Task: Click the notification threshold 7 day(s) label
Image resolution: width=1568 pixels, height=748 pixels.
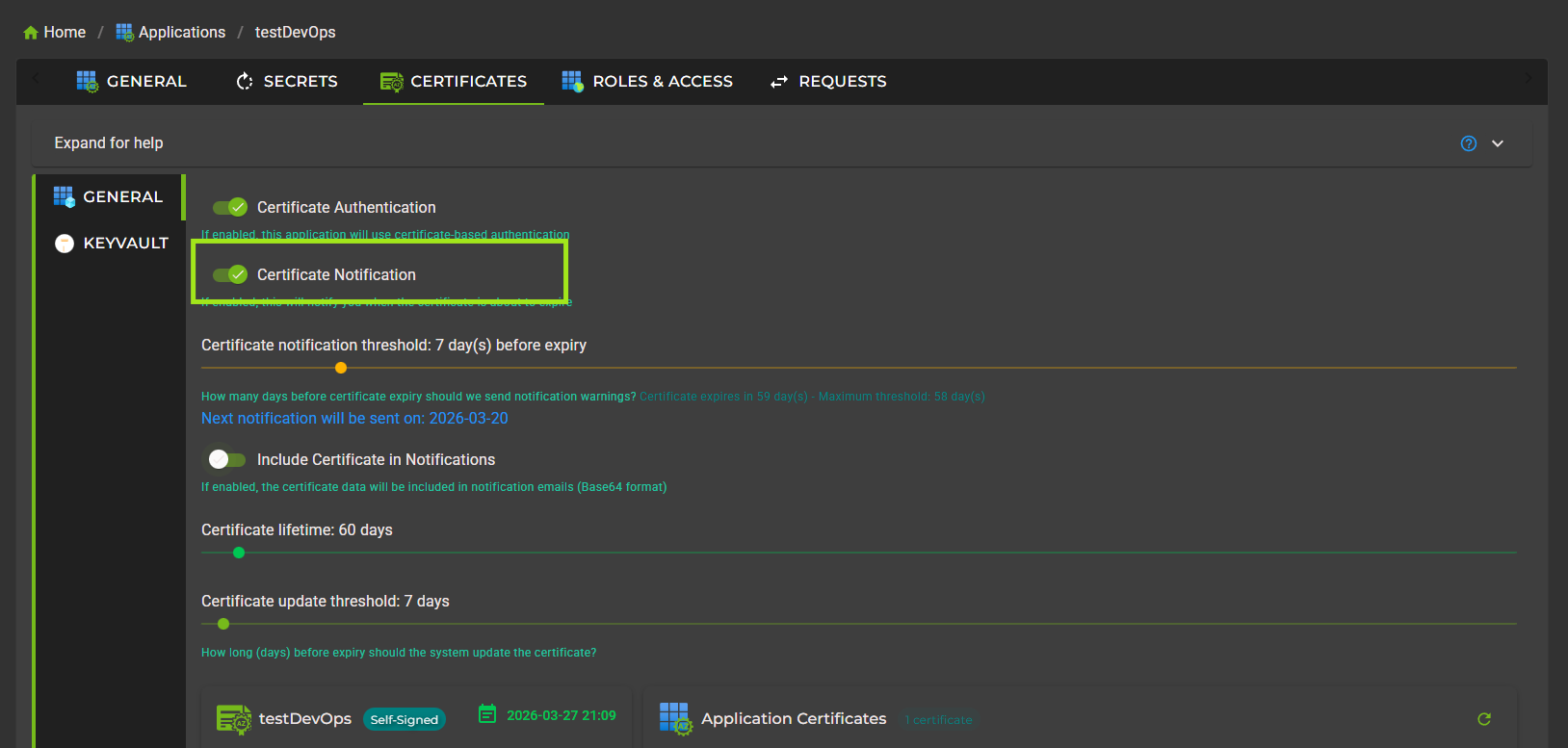Action: [394, 346]
